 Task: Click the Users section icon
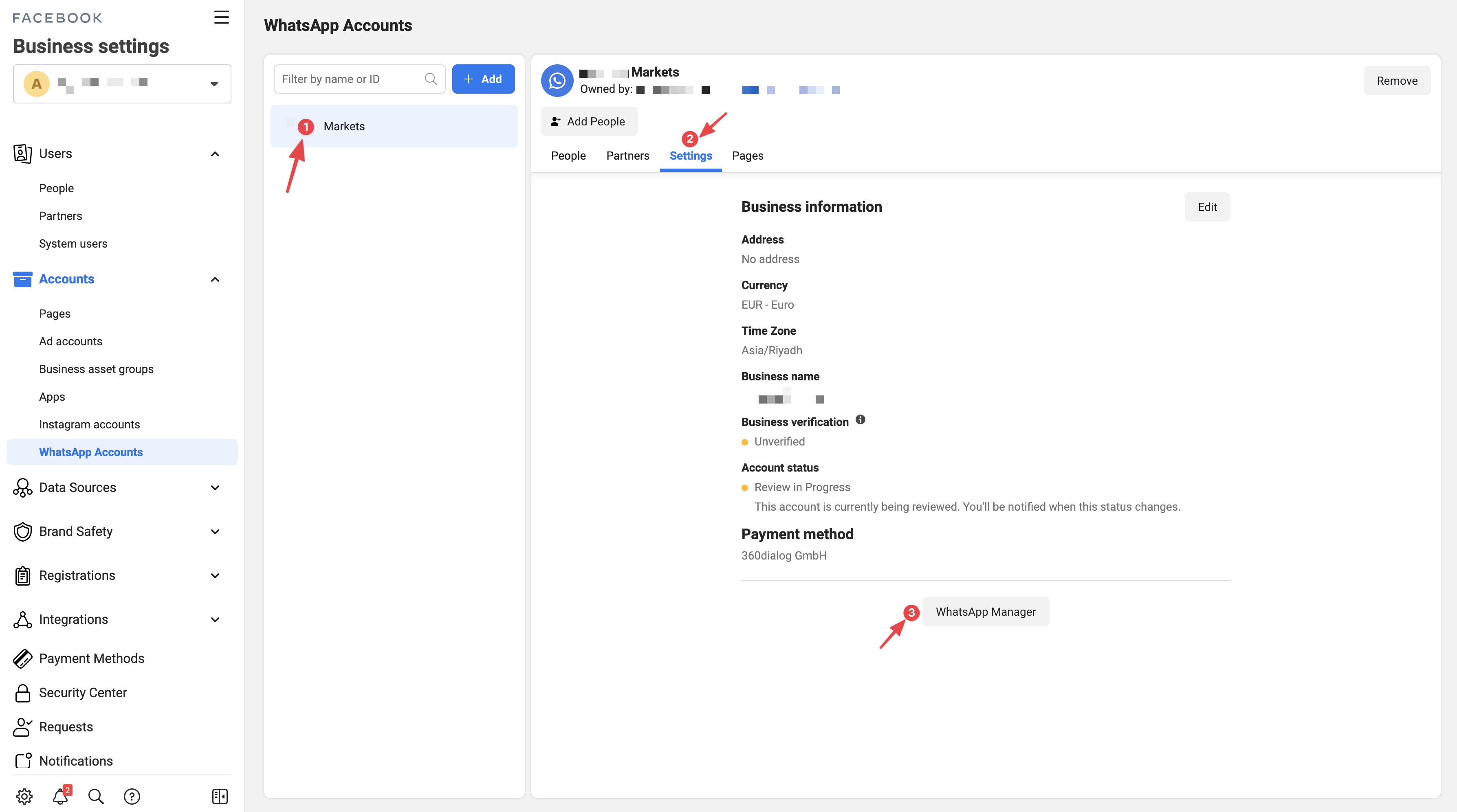point(23,154)
